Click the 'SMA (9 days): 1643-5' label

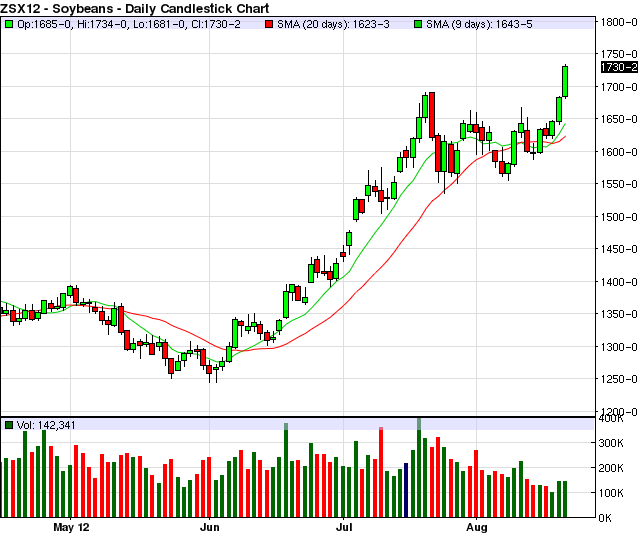coord(479,24)
